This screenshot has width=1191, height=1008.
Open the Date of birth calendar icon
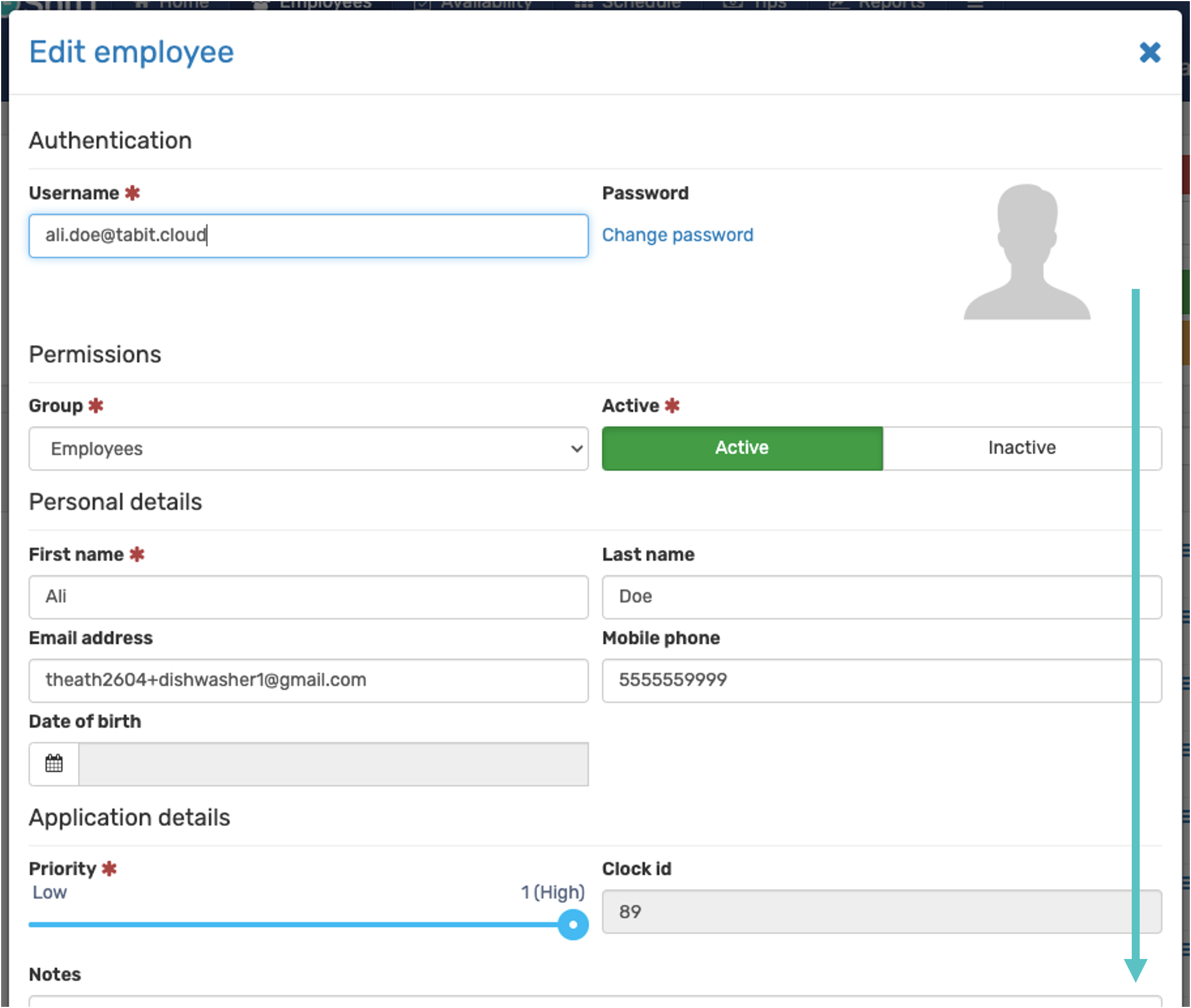pos(54,764)
